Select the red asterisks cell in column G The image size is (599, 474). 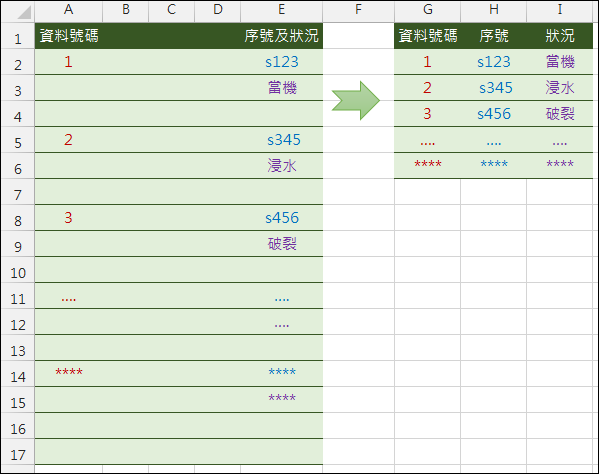pyautogui.click(x=427, y=165)
